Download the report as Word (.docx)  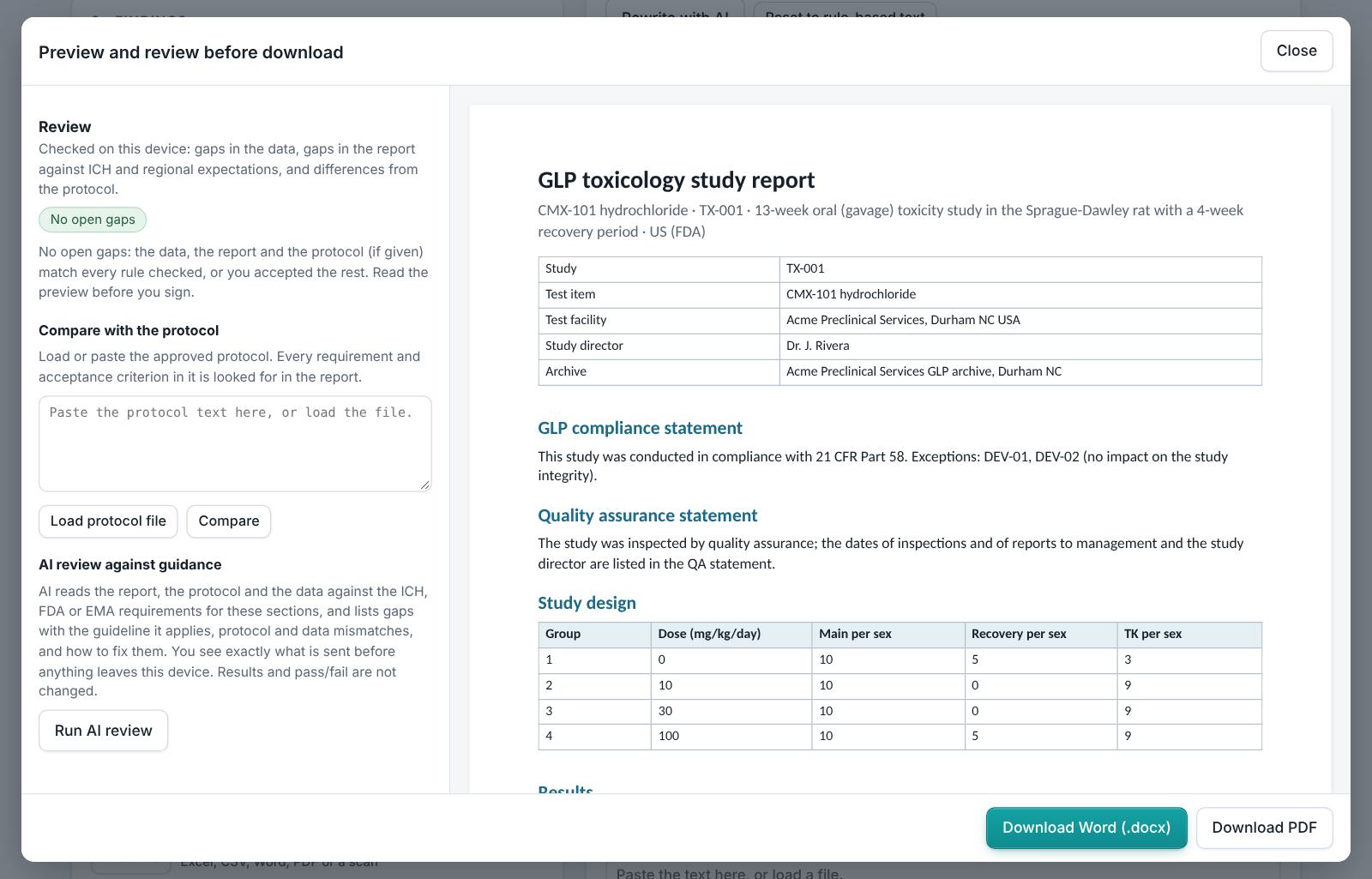1086,828
